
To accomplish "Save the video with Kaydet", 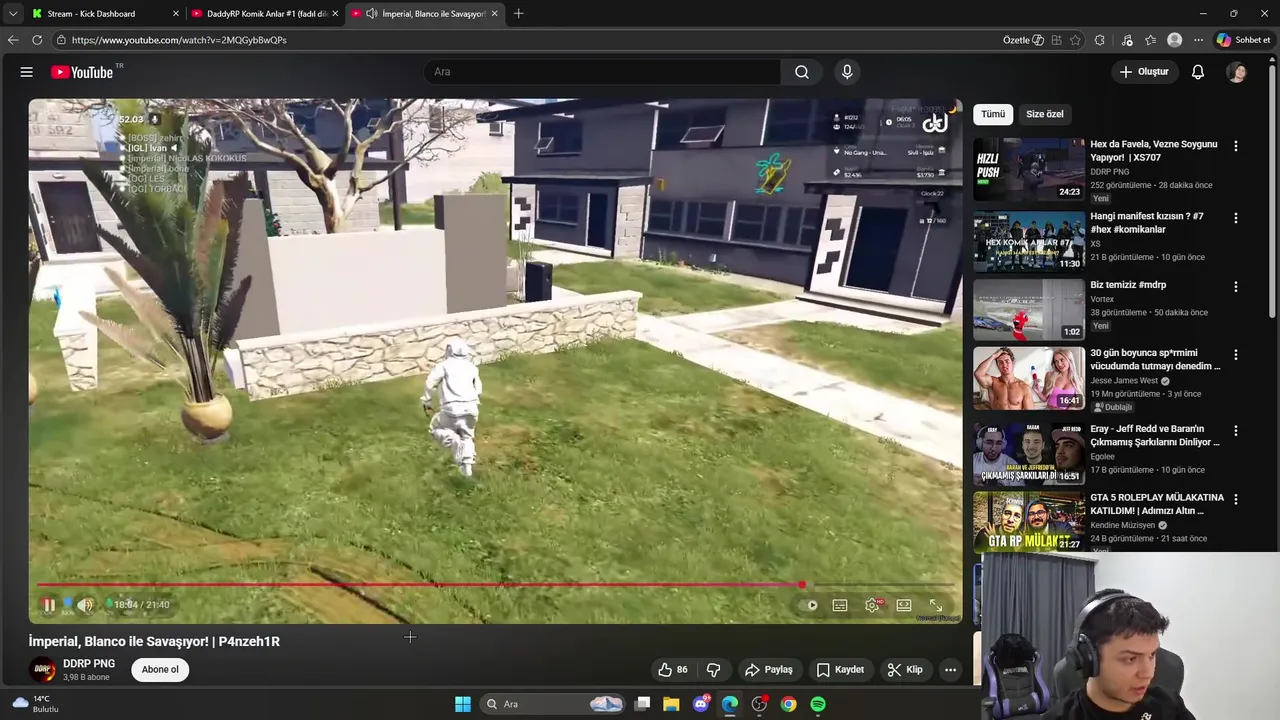I will pos(840,670).
